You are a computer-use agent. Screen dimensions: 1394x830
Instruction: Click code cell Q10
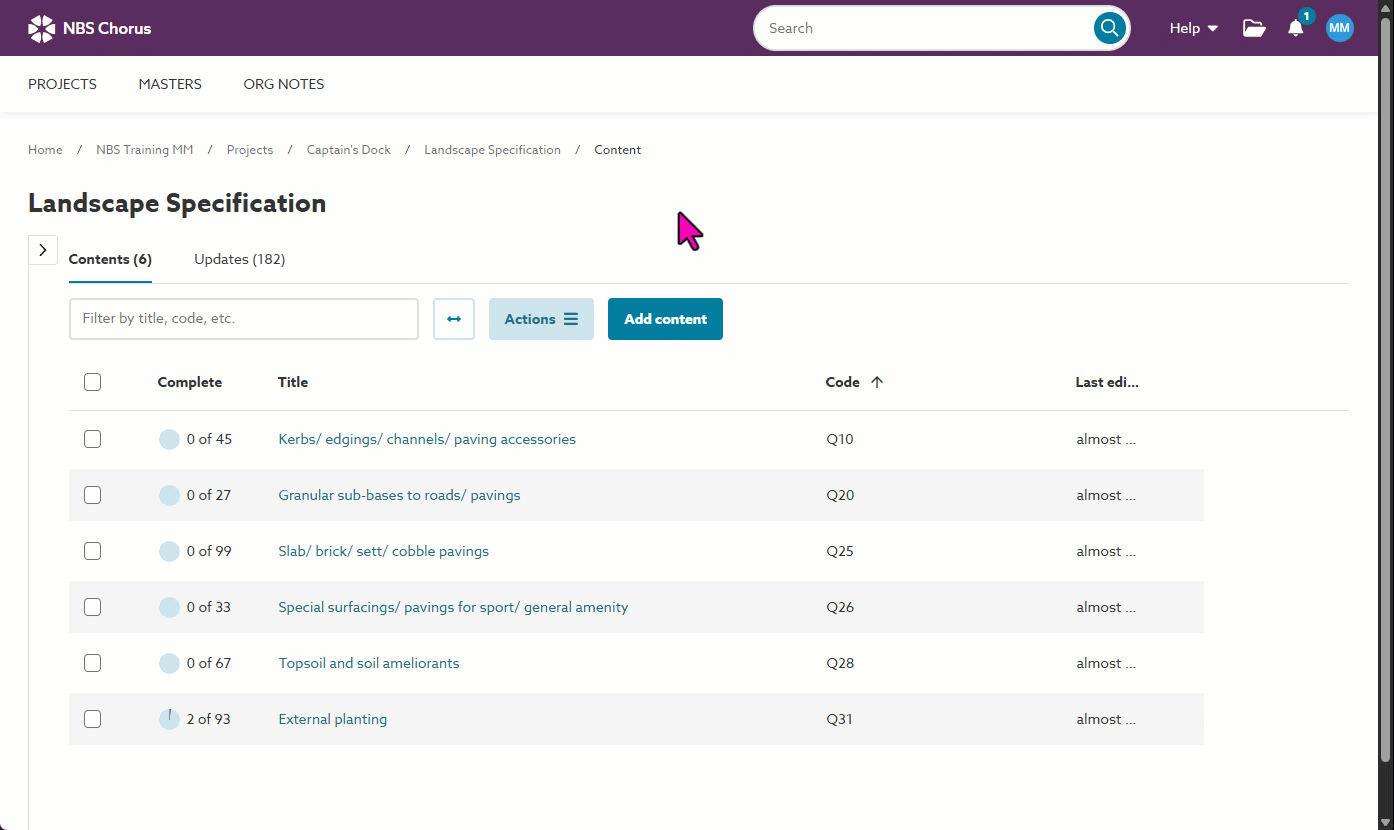(840, 439)
